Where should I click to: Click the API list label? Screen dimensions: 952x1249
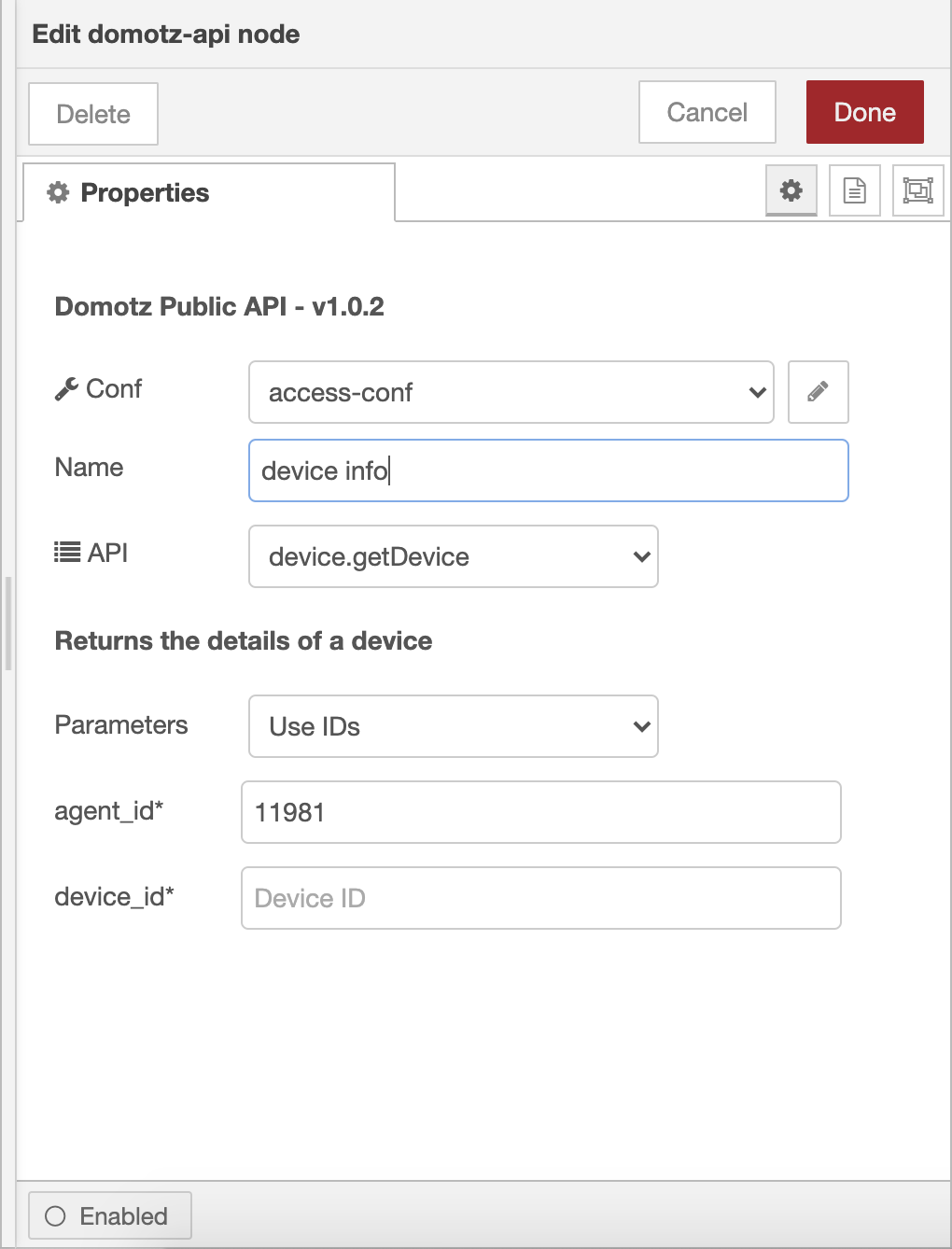[x=91, y=553]
